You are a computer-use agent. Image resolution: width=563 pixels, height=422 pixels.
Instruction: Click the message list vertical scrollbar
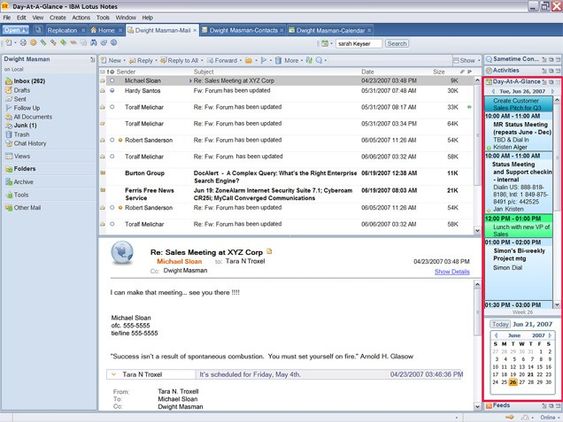477,156
